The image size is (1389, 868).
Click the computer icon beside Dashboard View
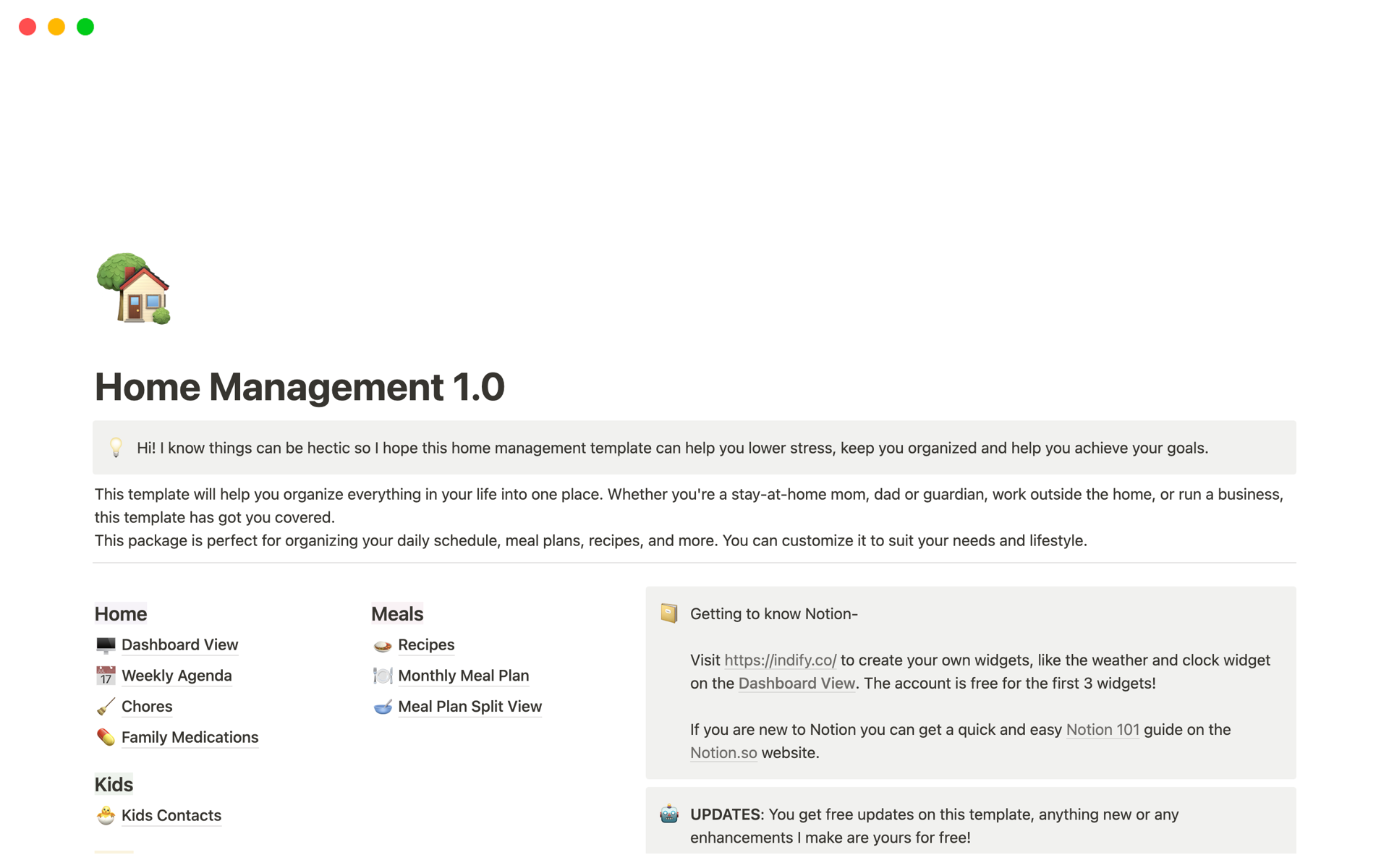(x=106, y=644)
